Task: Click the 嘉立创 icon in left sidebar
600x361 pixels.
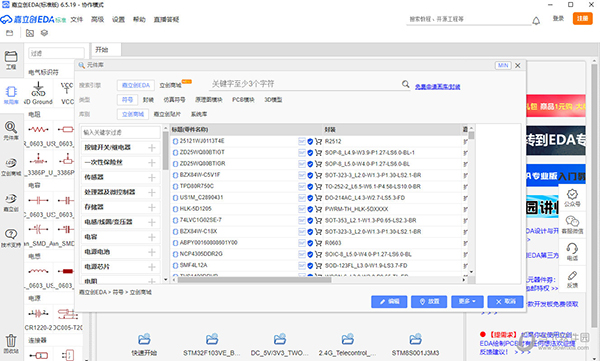Action: (11, 202)
